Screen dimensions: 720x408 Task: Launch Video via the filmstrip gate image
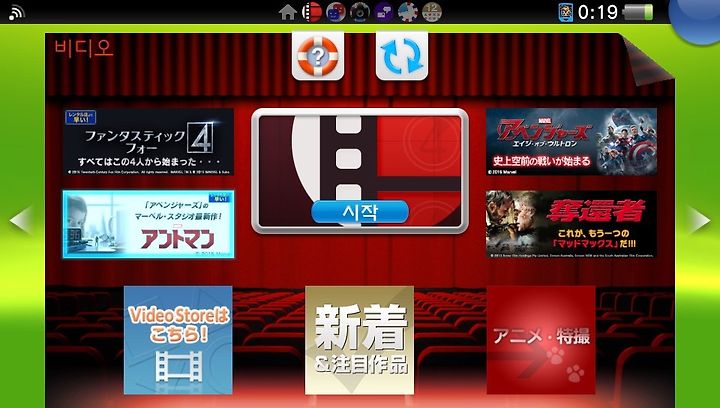click(x=360, y=171)
